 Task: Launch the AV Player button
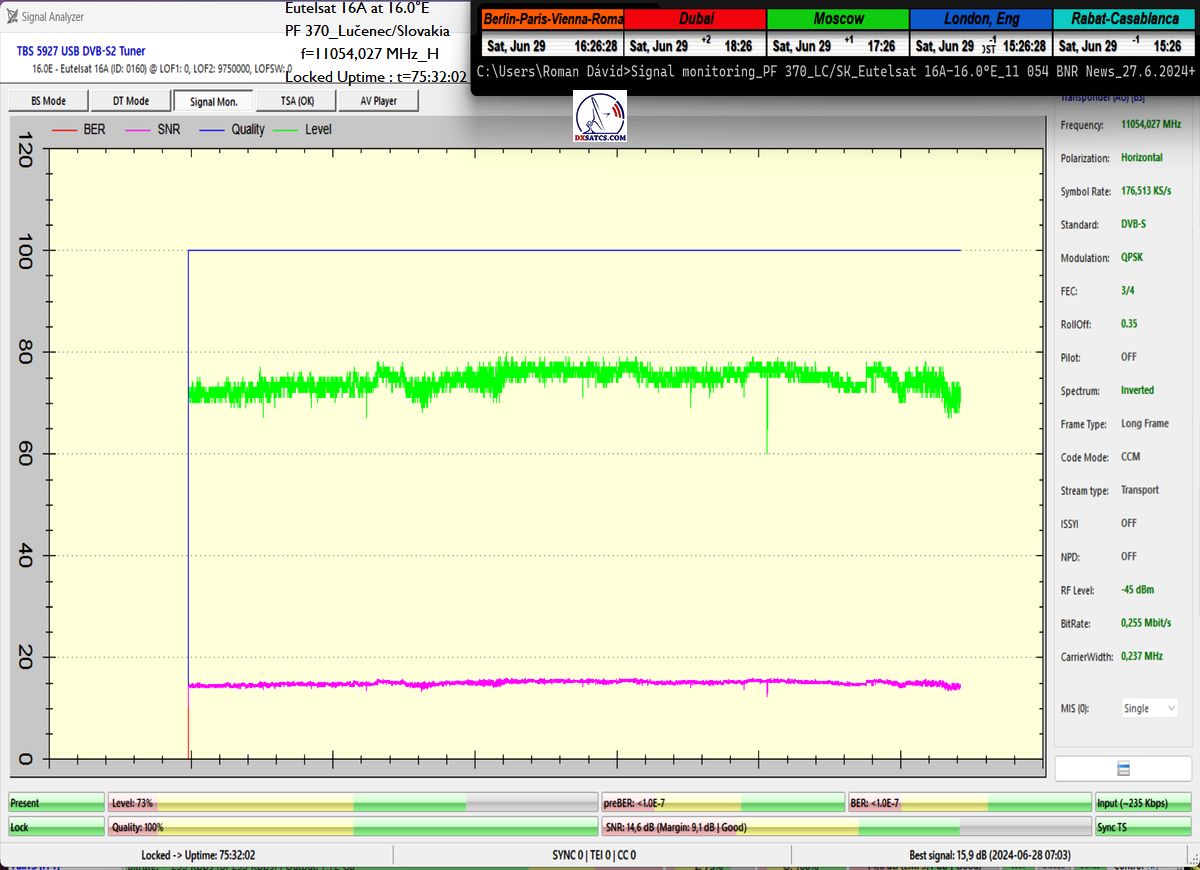(x=377, y=101)
